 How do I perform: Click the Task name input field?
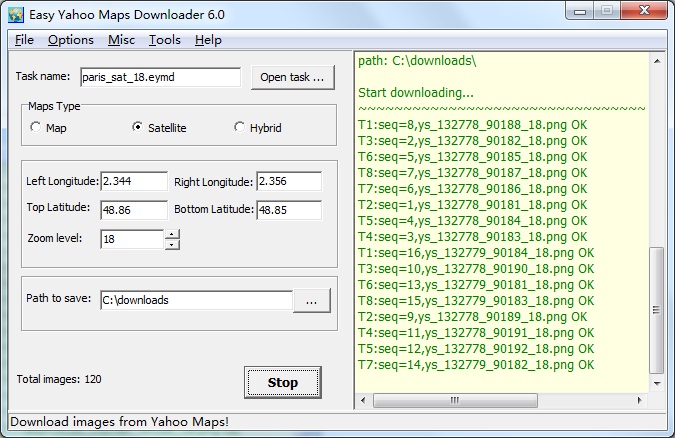[160, 77]
